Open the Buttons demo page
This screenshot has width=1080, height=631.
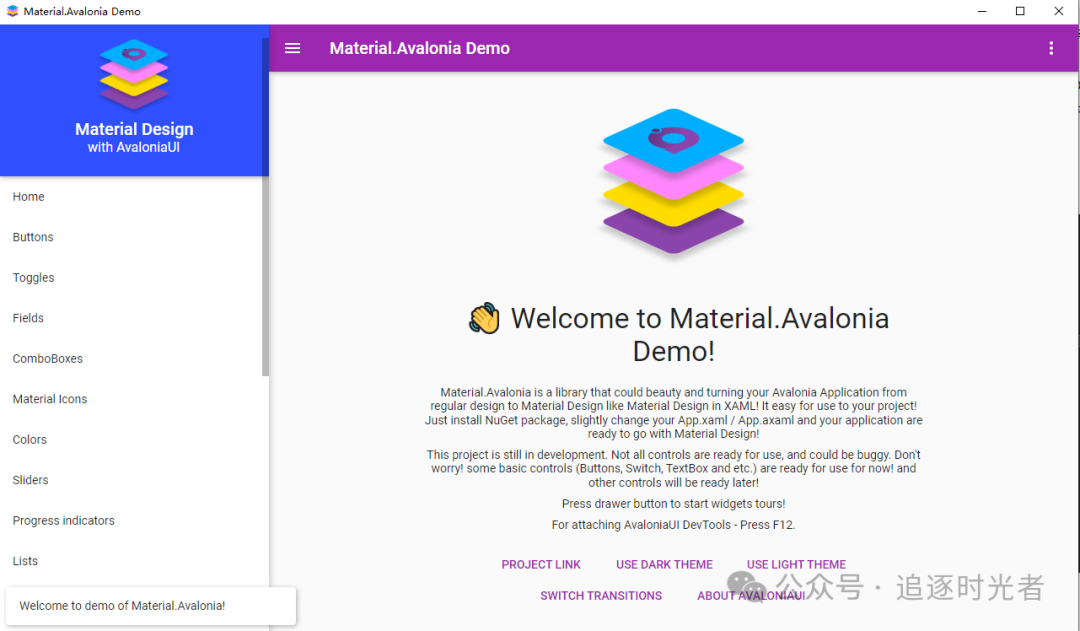33,237
